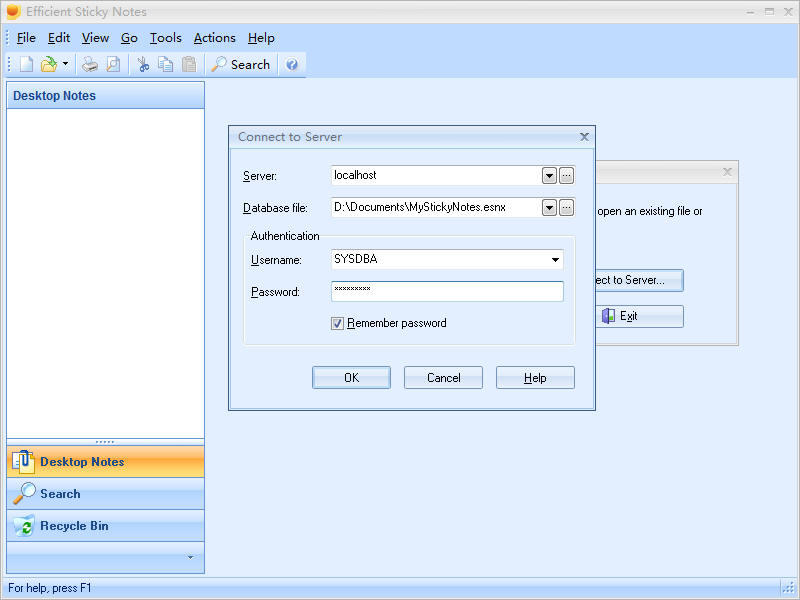Click the Print toolbar icon
This screenshot has width=800, height=600.
[90, 65]
